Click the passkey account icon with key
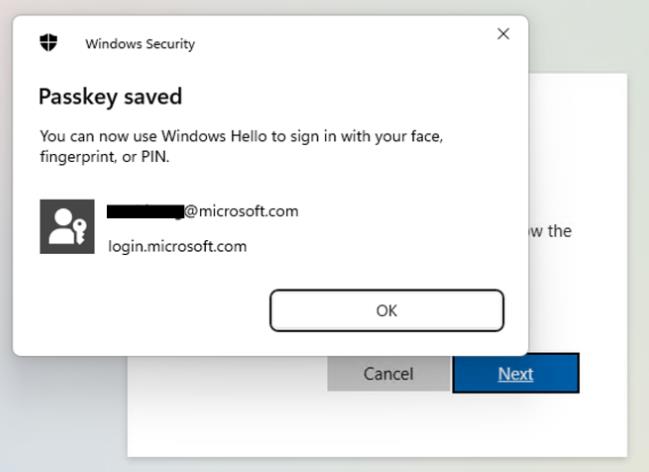This screenshot has width=649, height=472. 66,226
